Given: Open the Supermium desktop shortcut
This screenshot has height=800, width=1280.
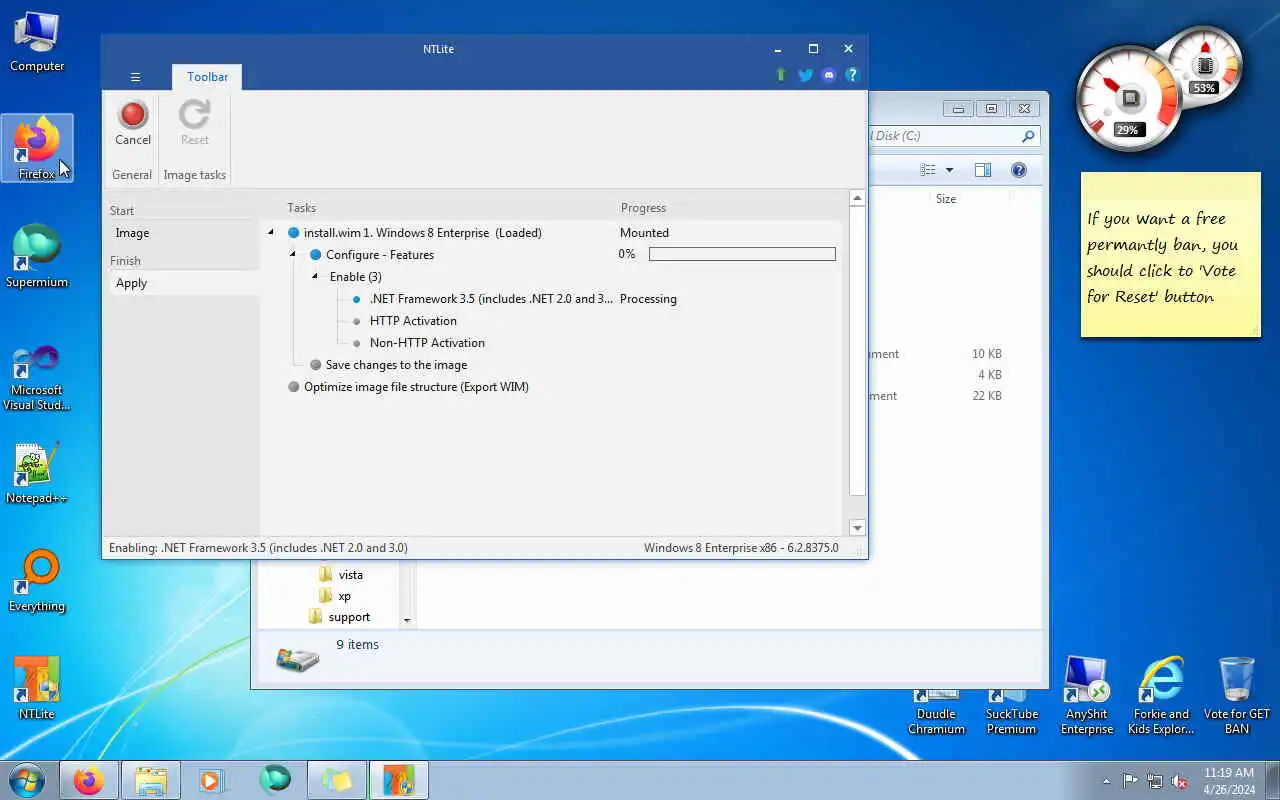Looking at the screenshot, I should click(37, 256).
